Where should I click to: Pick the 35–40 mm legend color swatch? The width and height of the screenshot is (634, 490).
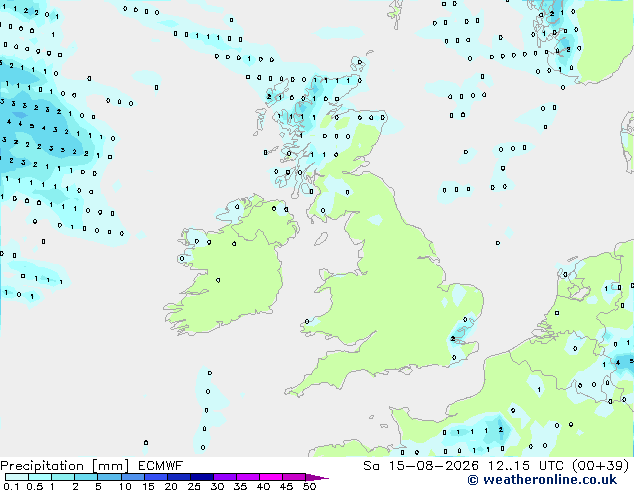click(x=247, y=477)
